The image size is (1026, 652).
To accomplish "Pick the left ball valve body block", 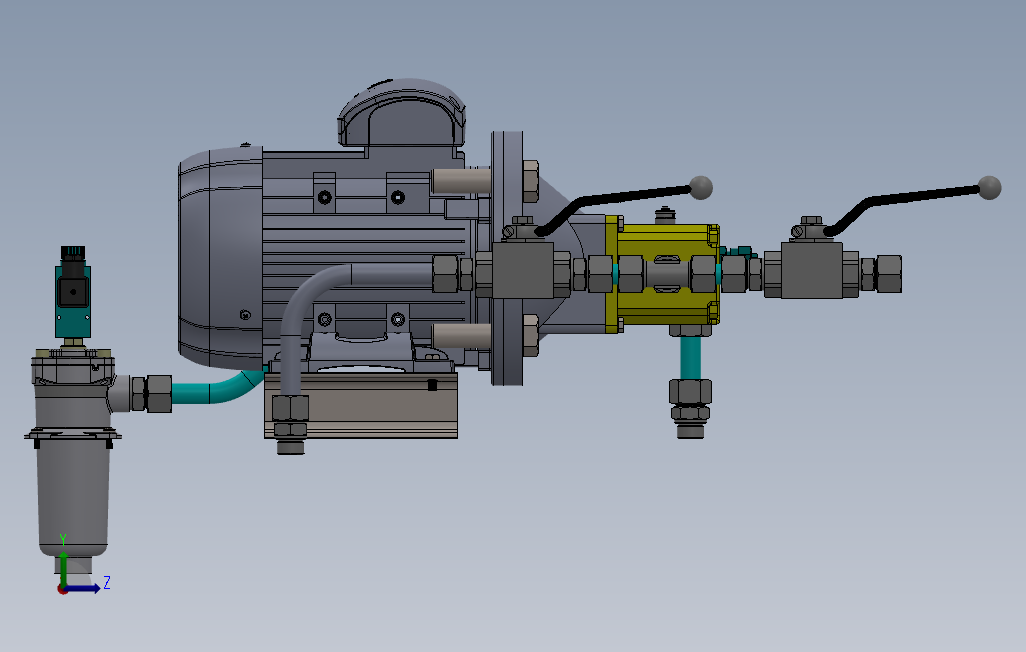I will click(x=523, y=270).
